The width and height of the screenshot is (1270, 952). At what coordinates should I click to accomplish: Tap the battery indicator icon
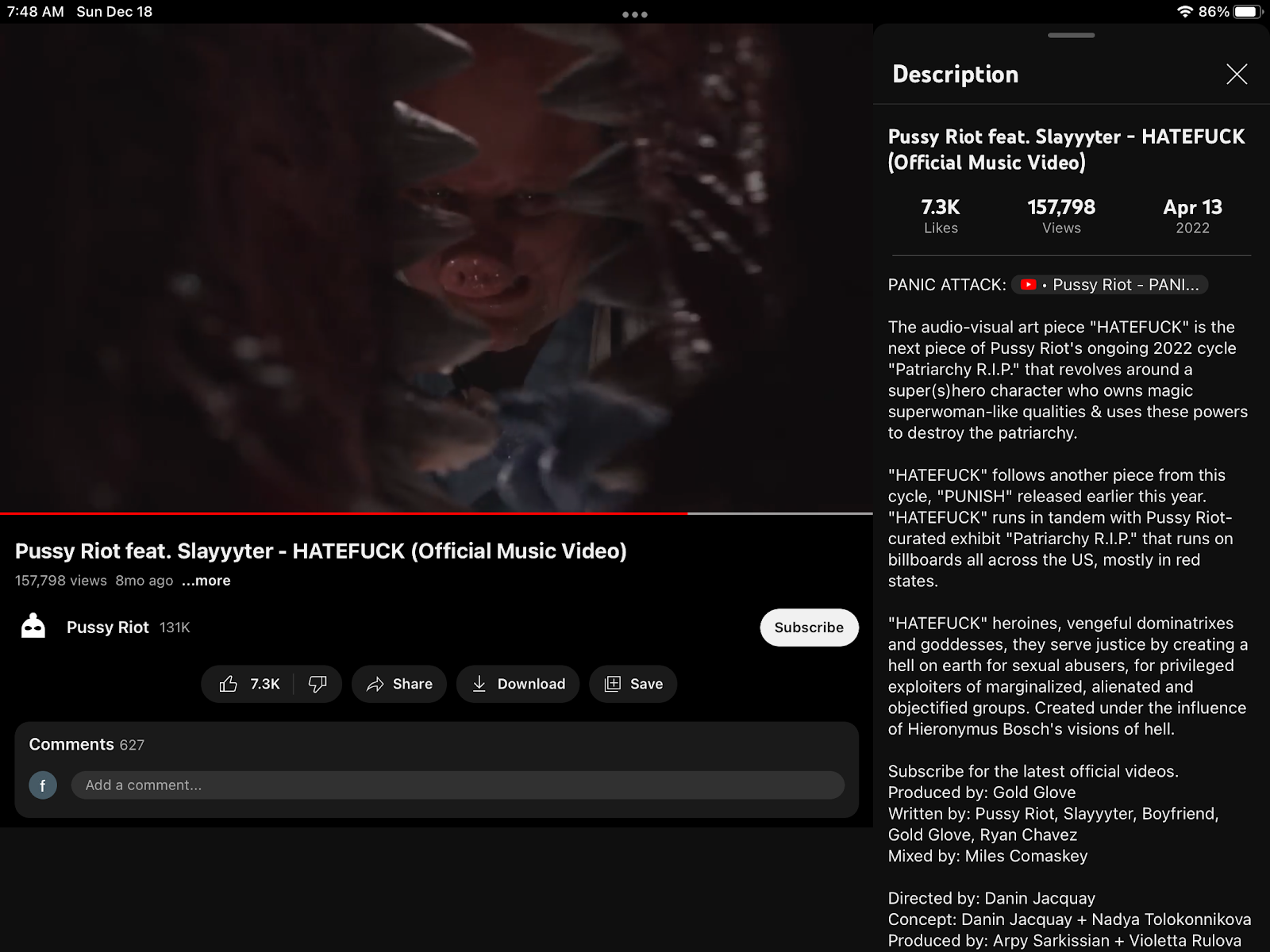(1248, 12)
